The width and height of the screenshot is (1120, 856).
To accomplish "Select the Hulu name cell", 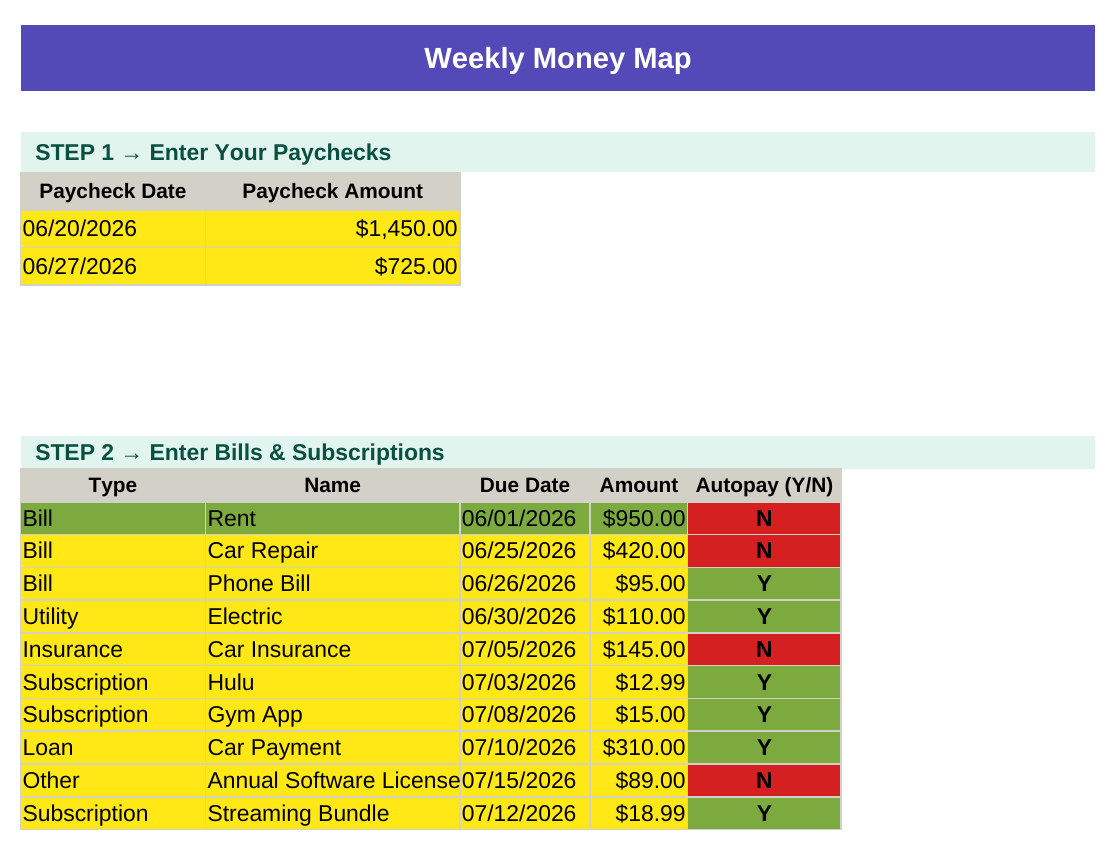I will tap(333, 682).
